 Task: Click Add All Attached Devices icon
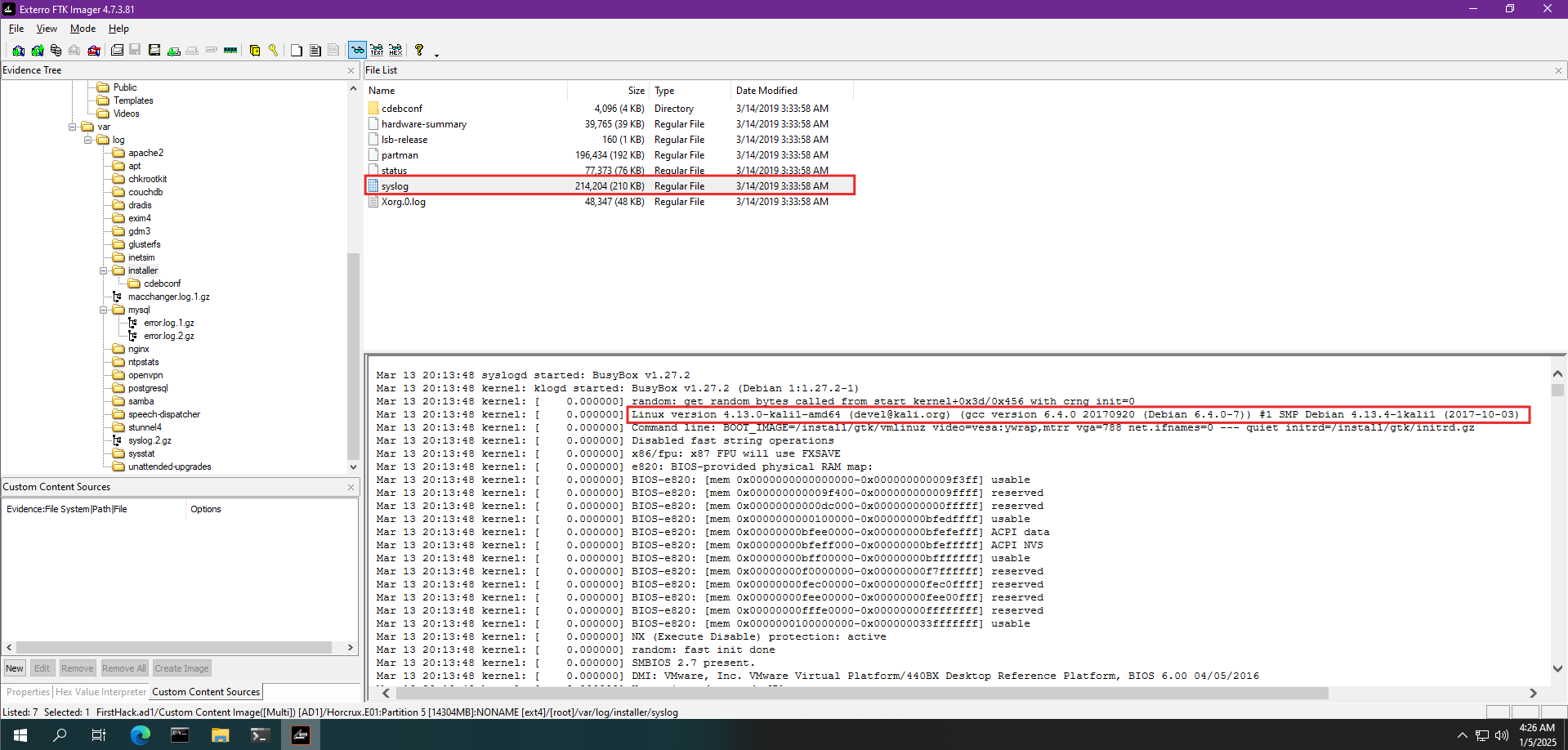click(38, 51)
